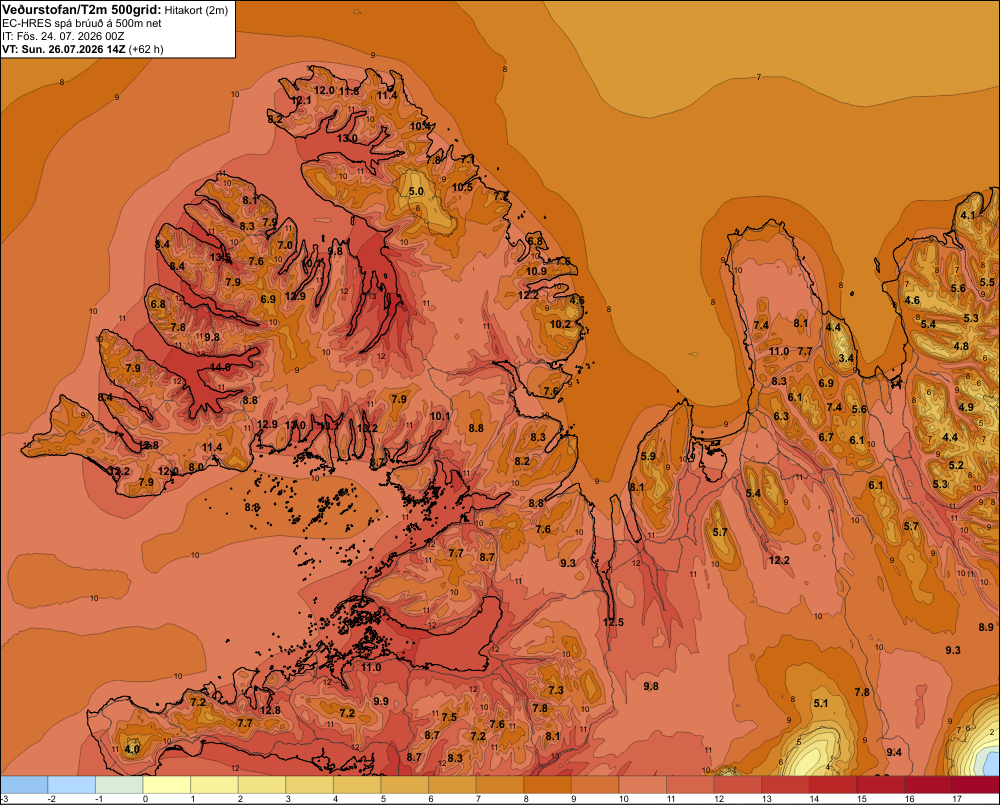This screenshot has height=805, width=1000.
Task: Click the '8.9' temperature value
Action: click(986, 627)
